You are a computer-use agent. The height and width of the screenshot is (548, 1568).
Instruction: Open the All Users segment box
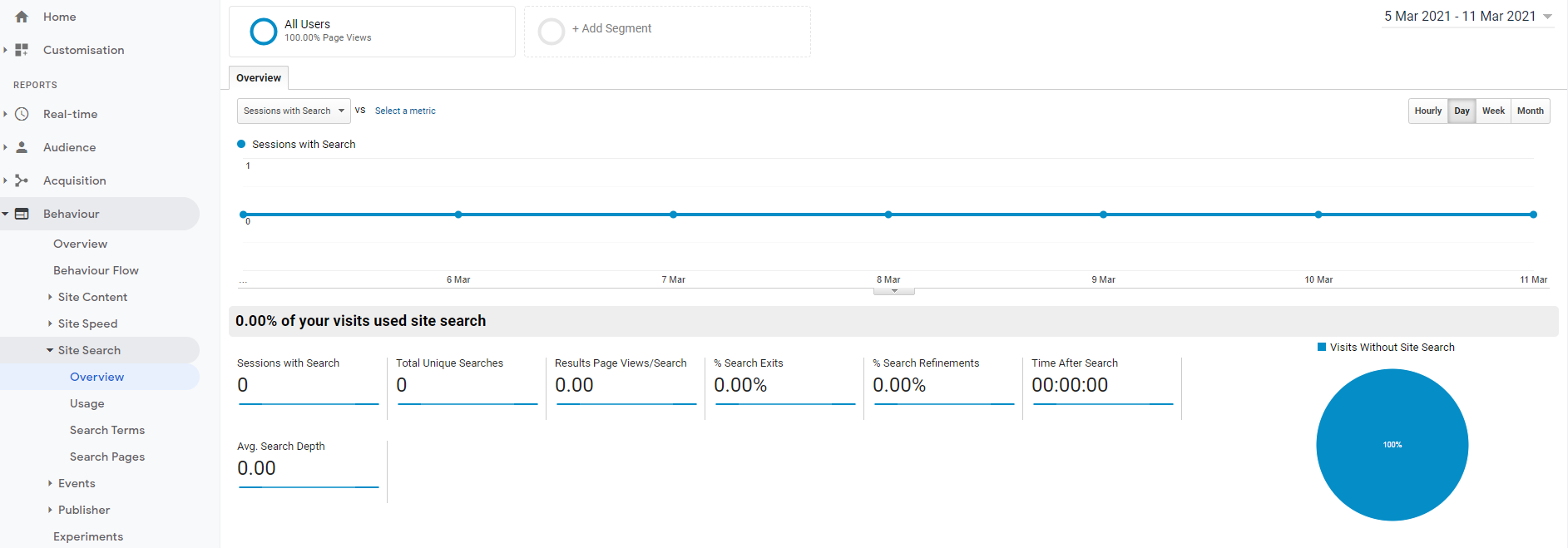pyautogui.click(x=372, y=32)
